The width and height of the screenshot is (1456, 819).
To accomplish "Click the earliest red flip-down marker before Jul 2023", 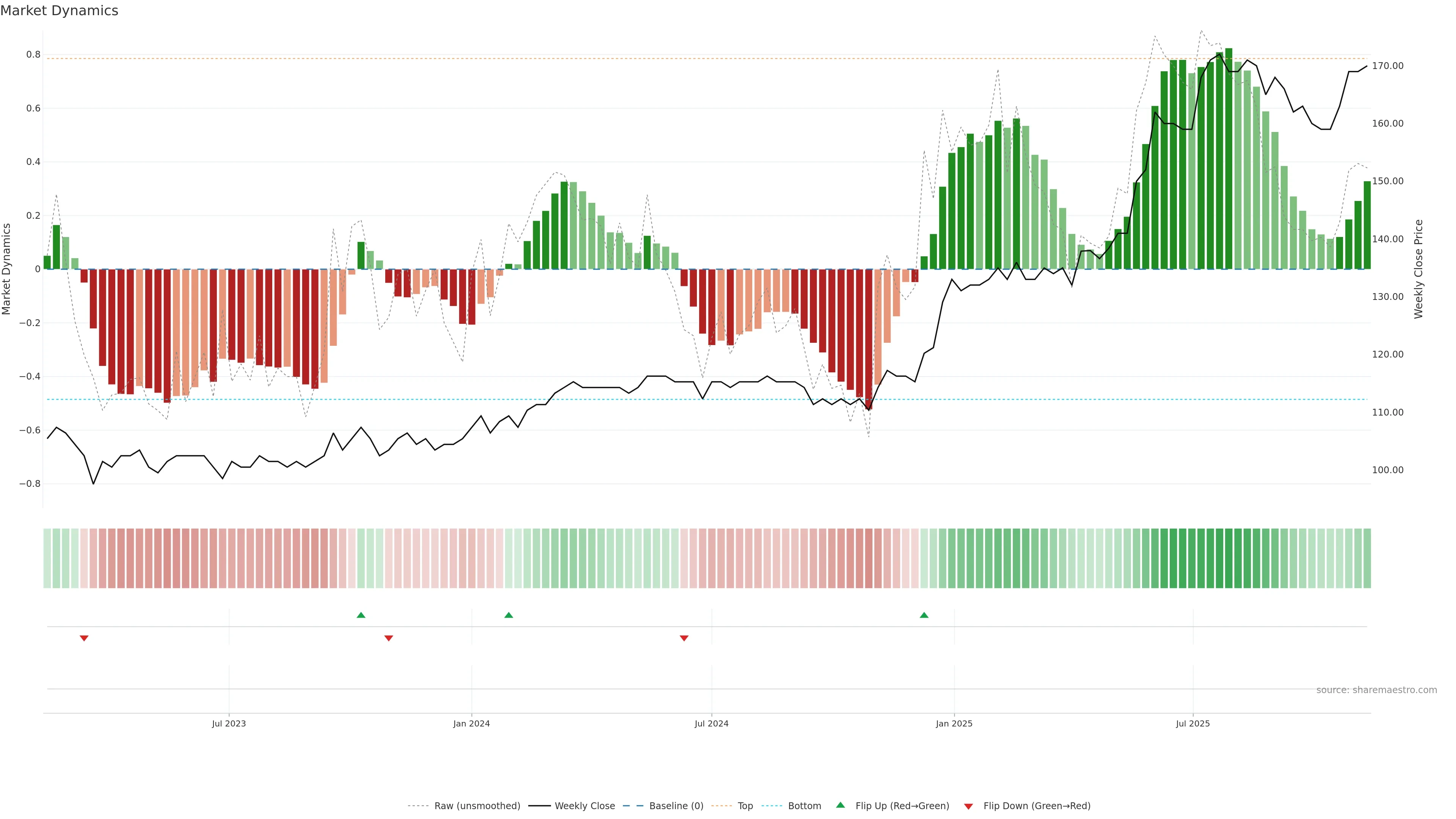I will [84, 638].
